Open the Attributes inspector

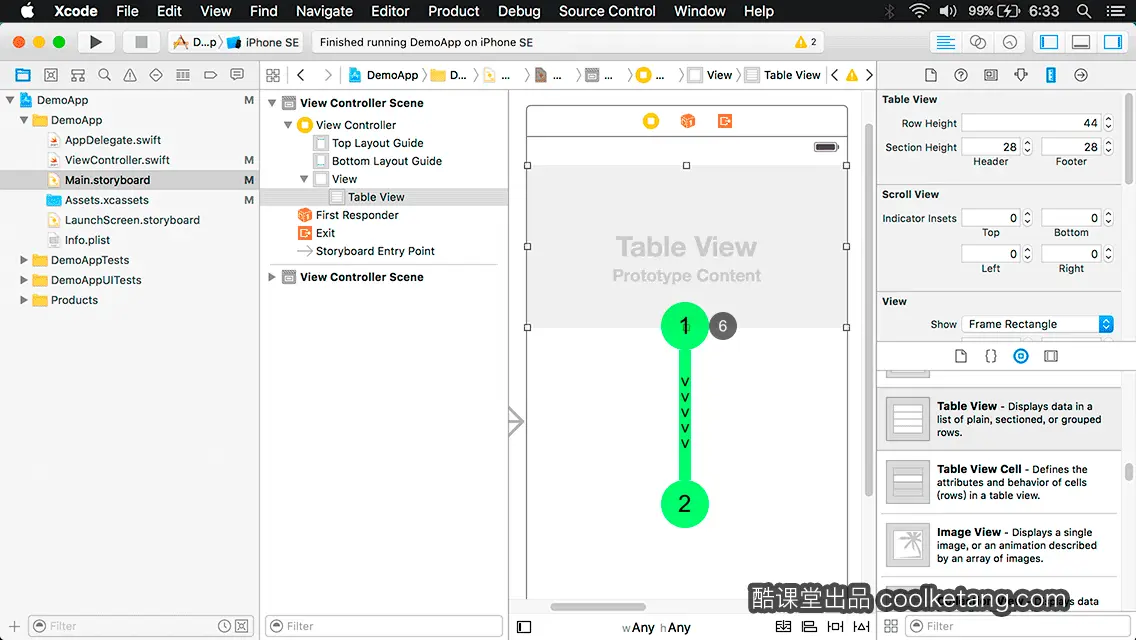pyautogui.click(x=1021, y=75)
